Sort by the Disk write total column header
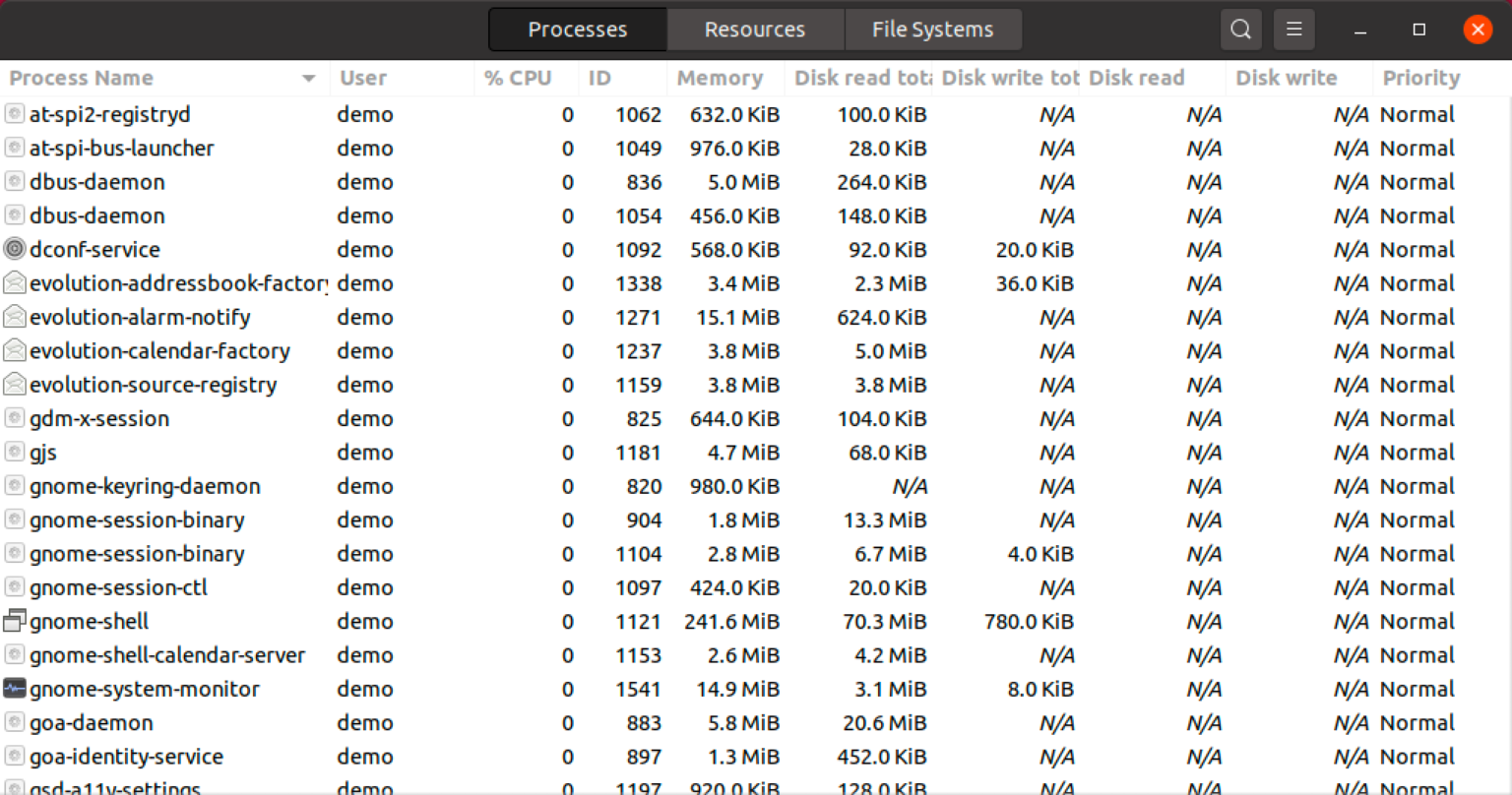Screen dimensions: 1512x795 tap(1005, 78)
